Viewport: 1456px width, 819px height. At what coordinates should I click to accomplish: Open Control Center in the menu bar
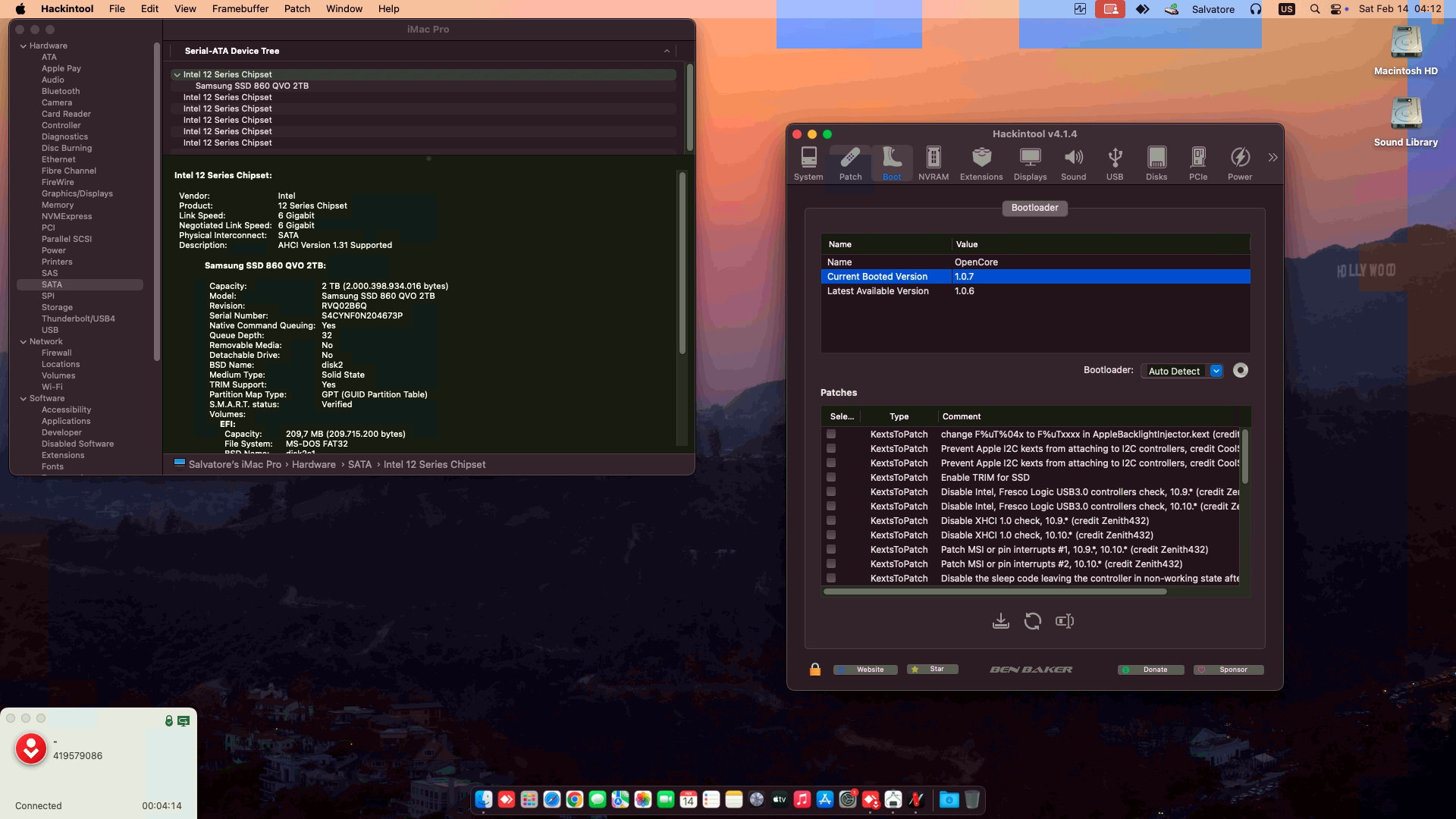[x=1335, y=9]
